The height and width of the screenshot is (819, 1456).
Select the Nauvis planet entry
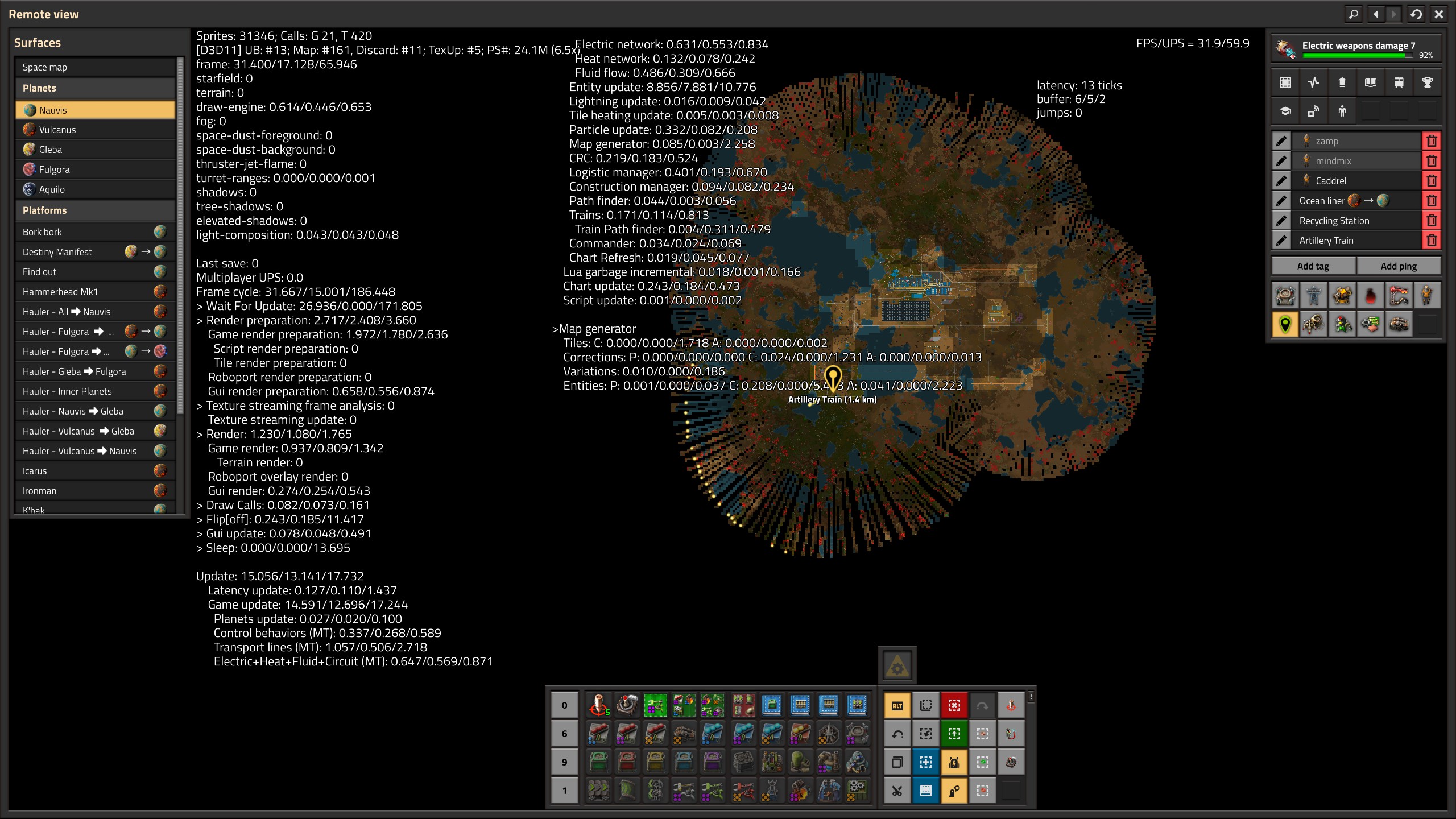[95, 110]
